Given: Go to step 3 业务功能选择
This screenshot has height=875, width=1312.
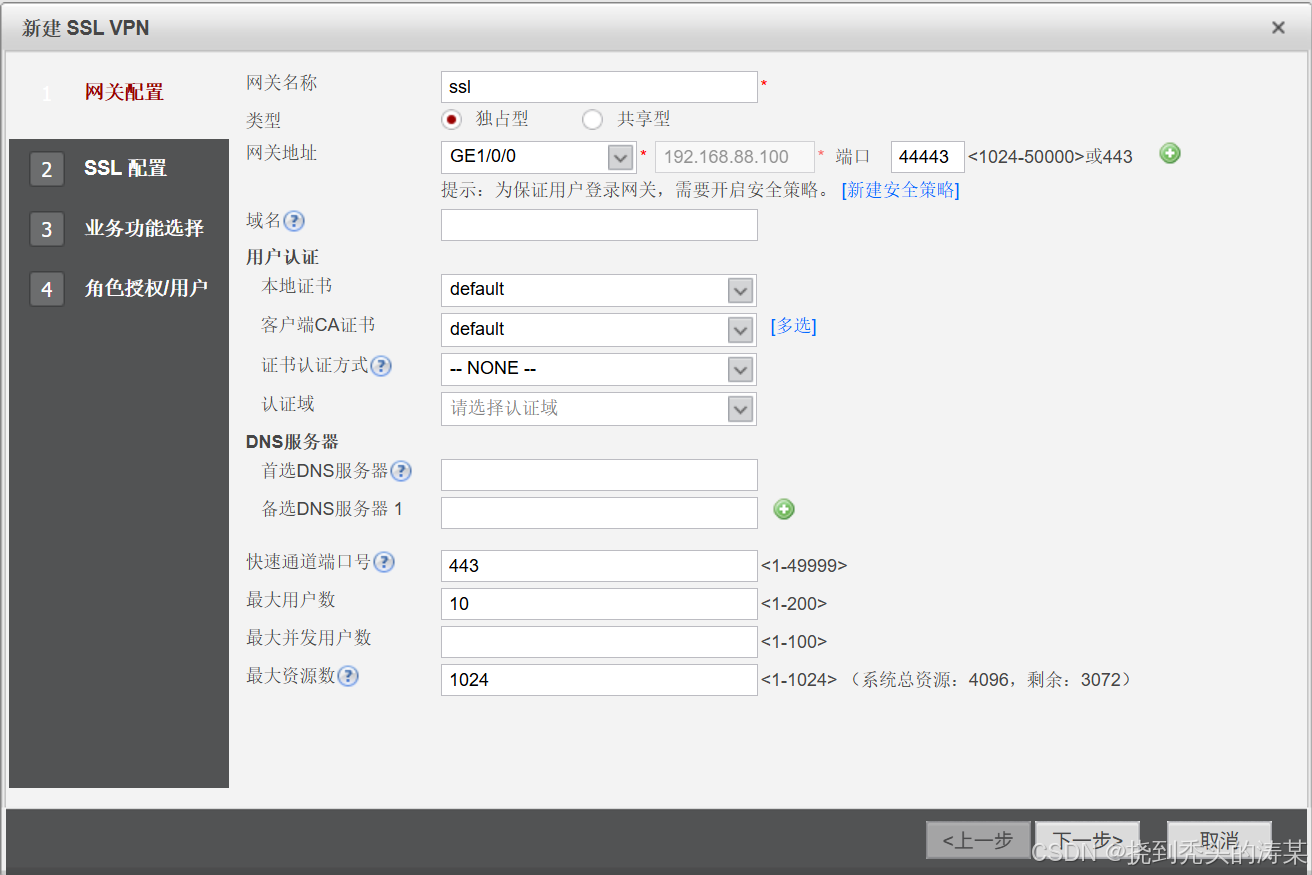Looking at the screenshot, I should coord(119,228).
